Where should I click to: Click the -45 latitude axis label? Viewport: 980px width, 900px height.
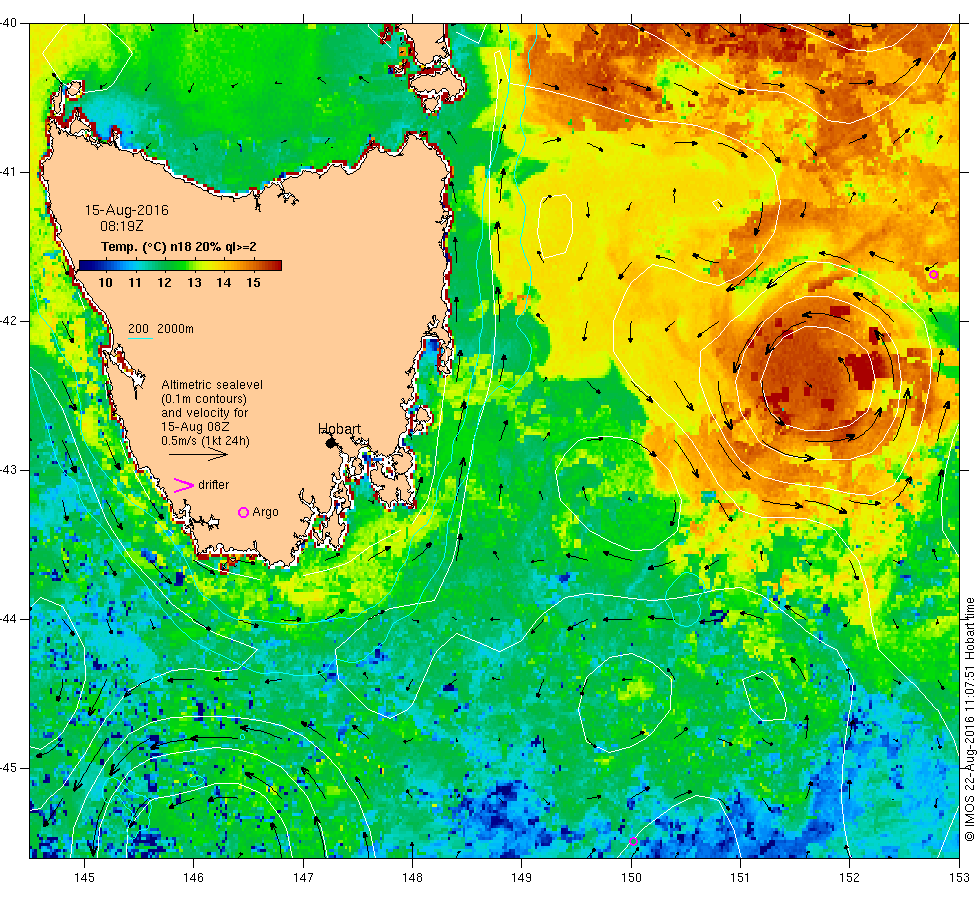click(8, 768)
